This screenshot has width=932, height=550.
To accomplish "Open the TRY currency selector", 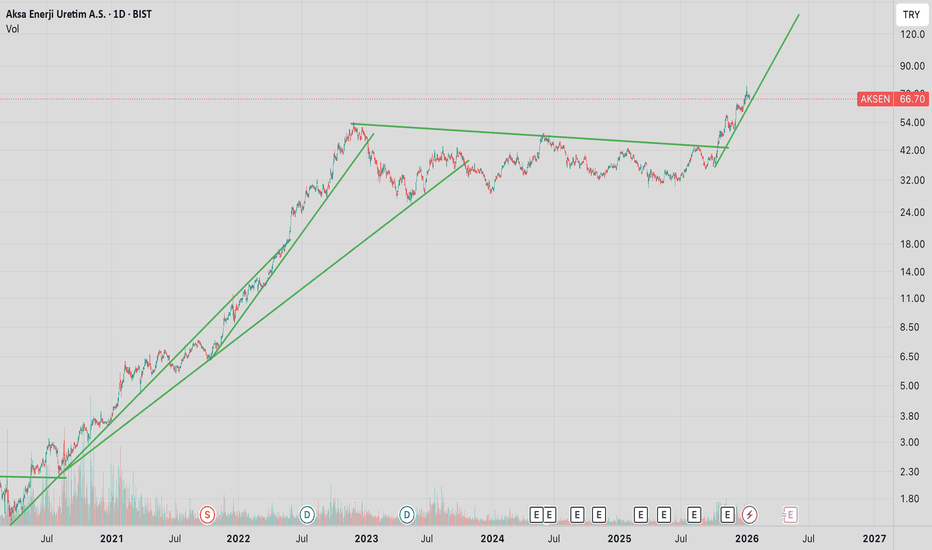I will click(x=911, y=15).
